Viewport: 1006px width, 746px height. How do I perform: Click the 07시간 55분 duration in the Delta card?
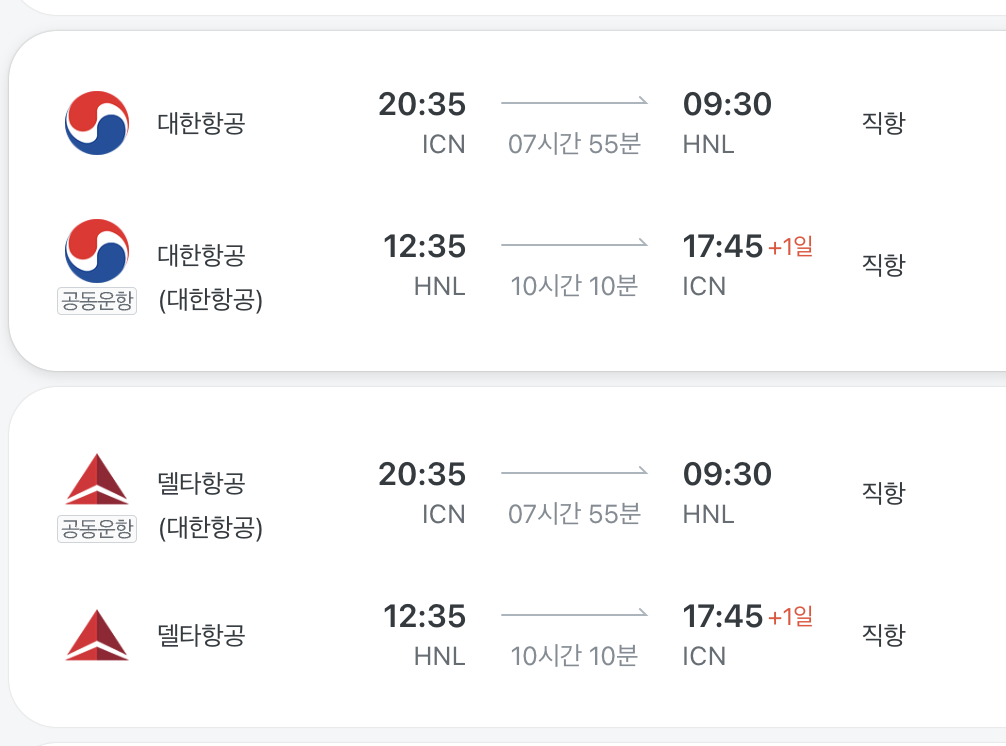(574, 514)
